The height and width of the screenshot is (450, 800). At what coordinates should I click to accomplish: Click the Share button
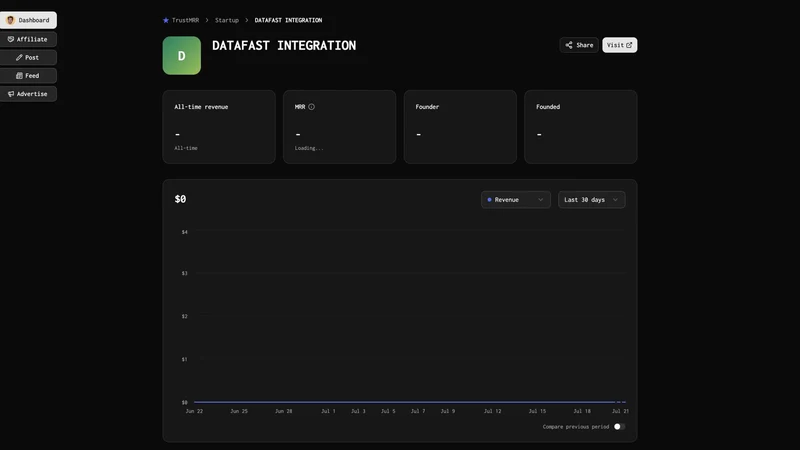[x=579, y=45]
